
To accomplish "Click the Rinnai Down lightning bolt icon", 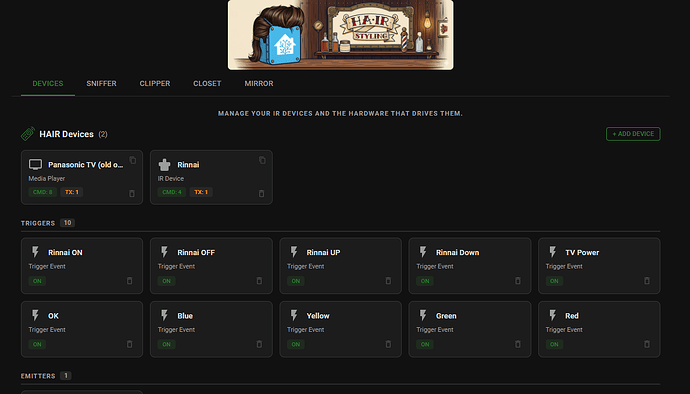I will coord(423,252).
